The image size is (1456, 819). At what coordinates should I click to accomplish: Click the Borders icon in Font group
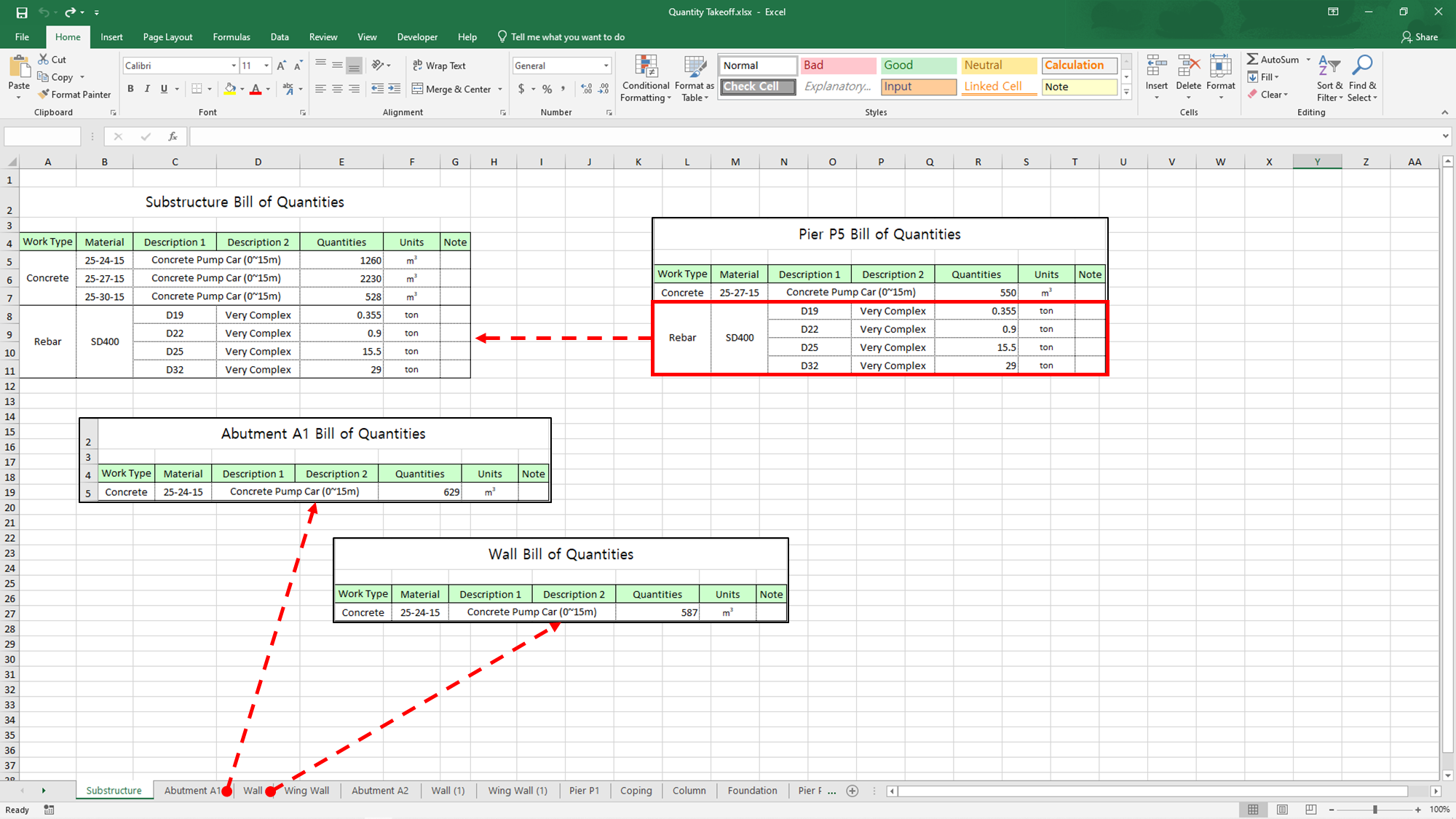[196, 89]
